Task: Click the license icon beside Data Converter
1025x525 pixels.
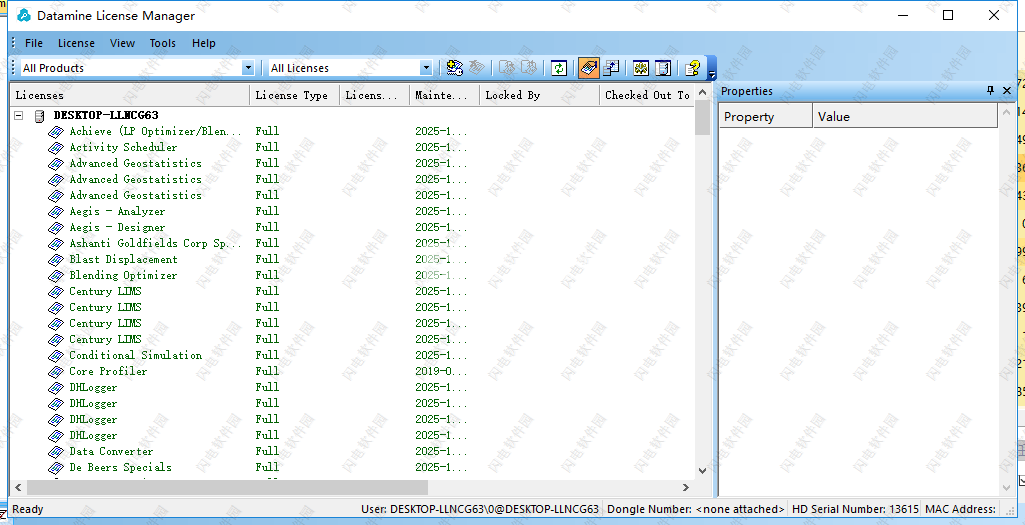Action: pyautogui.click(x=56, y=452)
